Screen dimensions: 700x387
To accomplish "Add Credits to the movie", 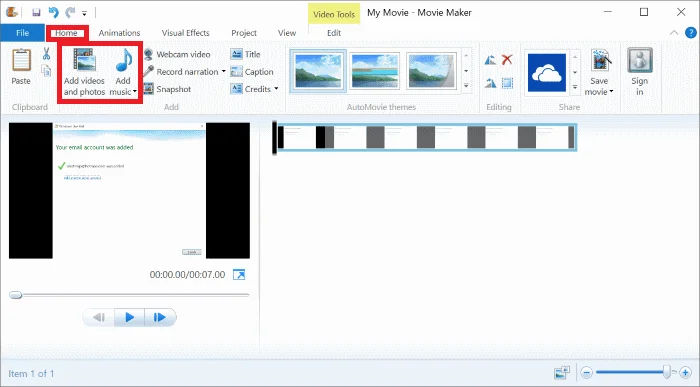I will (x=251, y=89).
